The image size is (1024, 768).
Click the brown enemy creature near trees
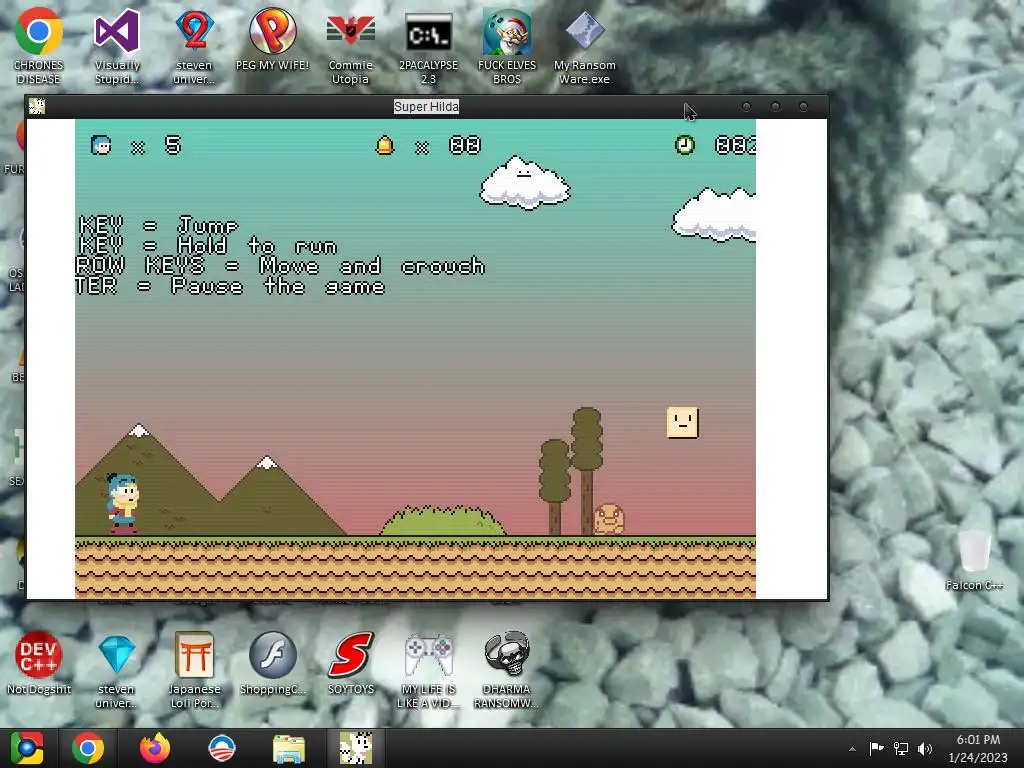pyautogui.click(x=609, y=519)
